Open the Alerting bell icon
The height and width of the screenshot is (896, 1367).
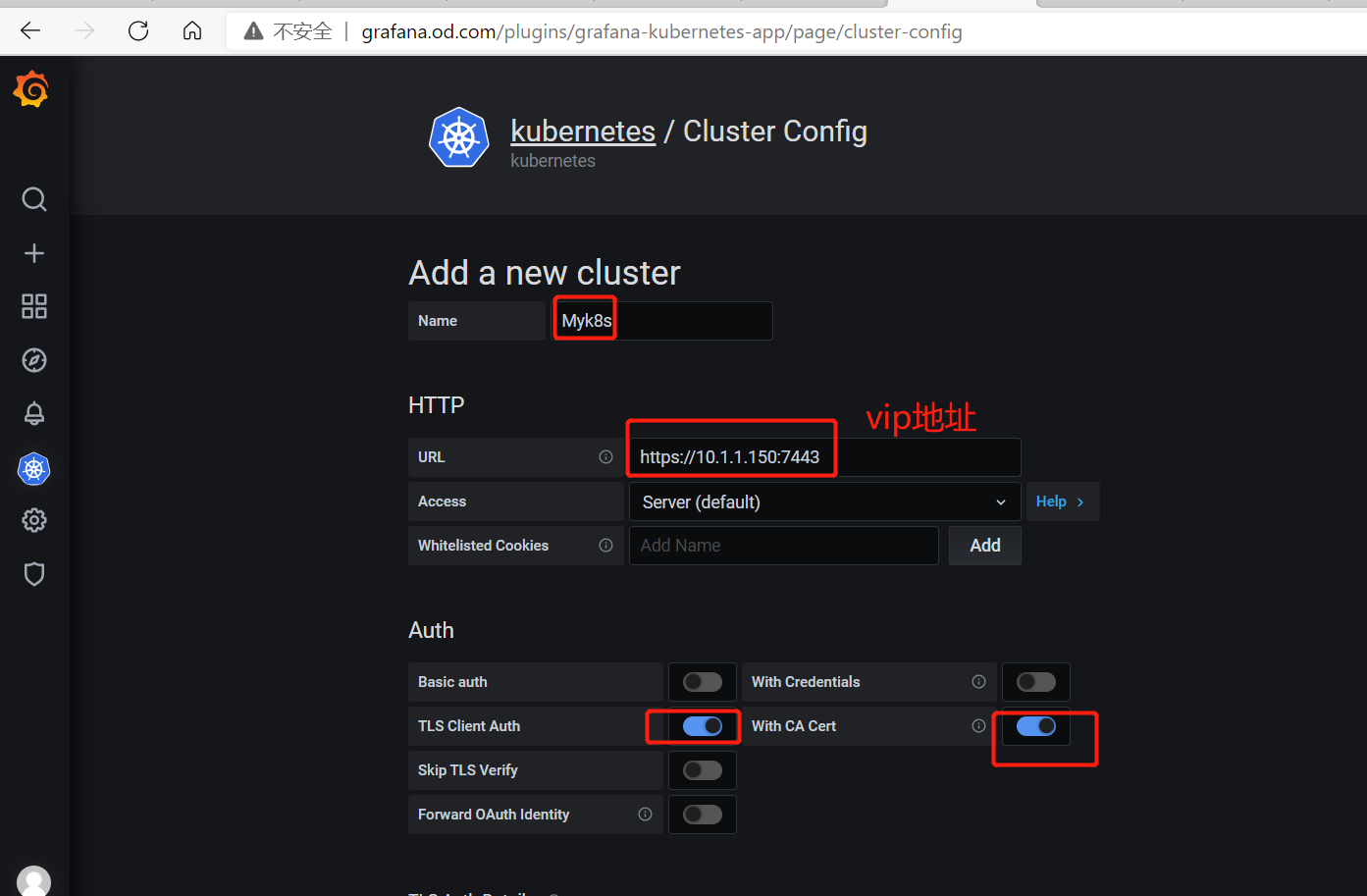pos(34,413)
